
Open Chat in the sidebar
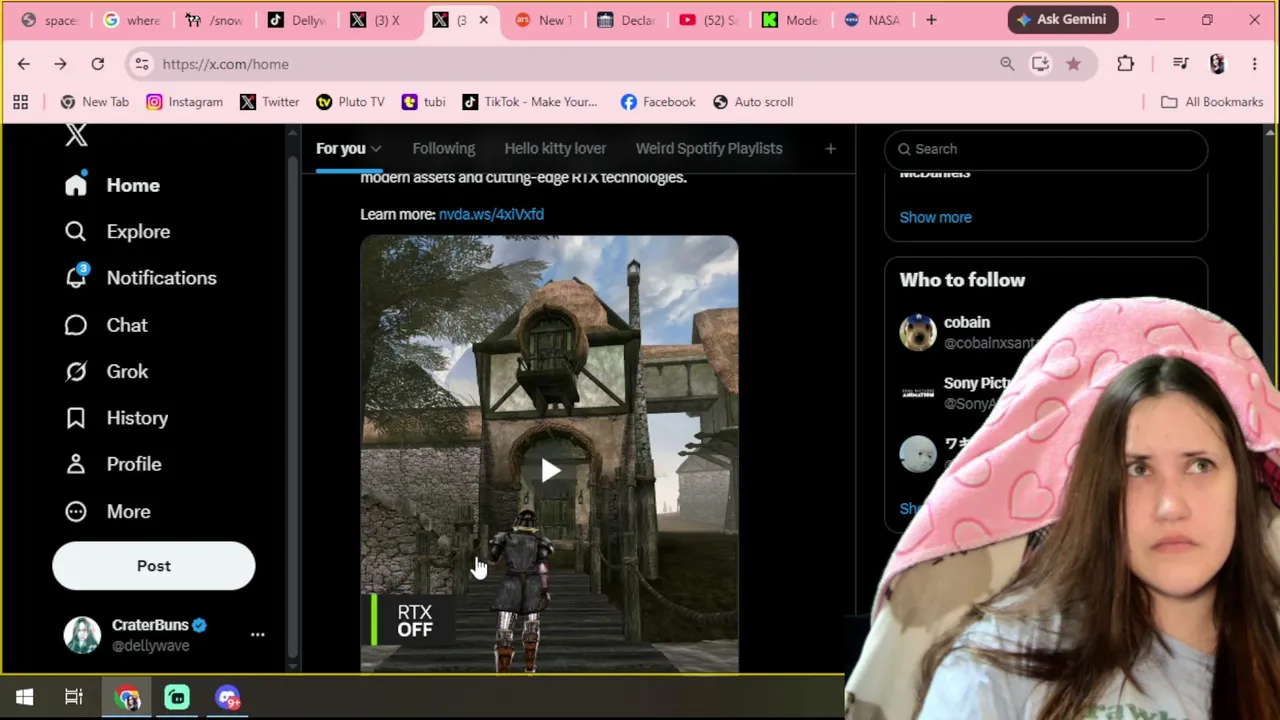(106, 325)
